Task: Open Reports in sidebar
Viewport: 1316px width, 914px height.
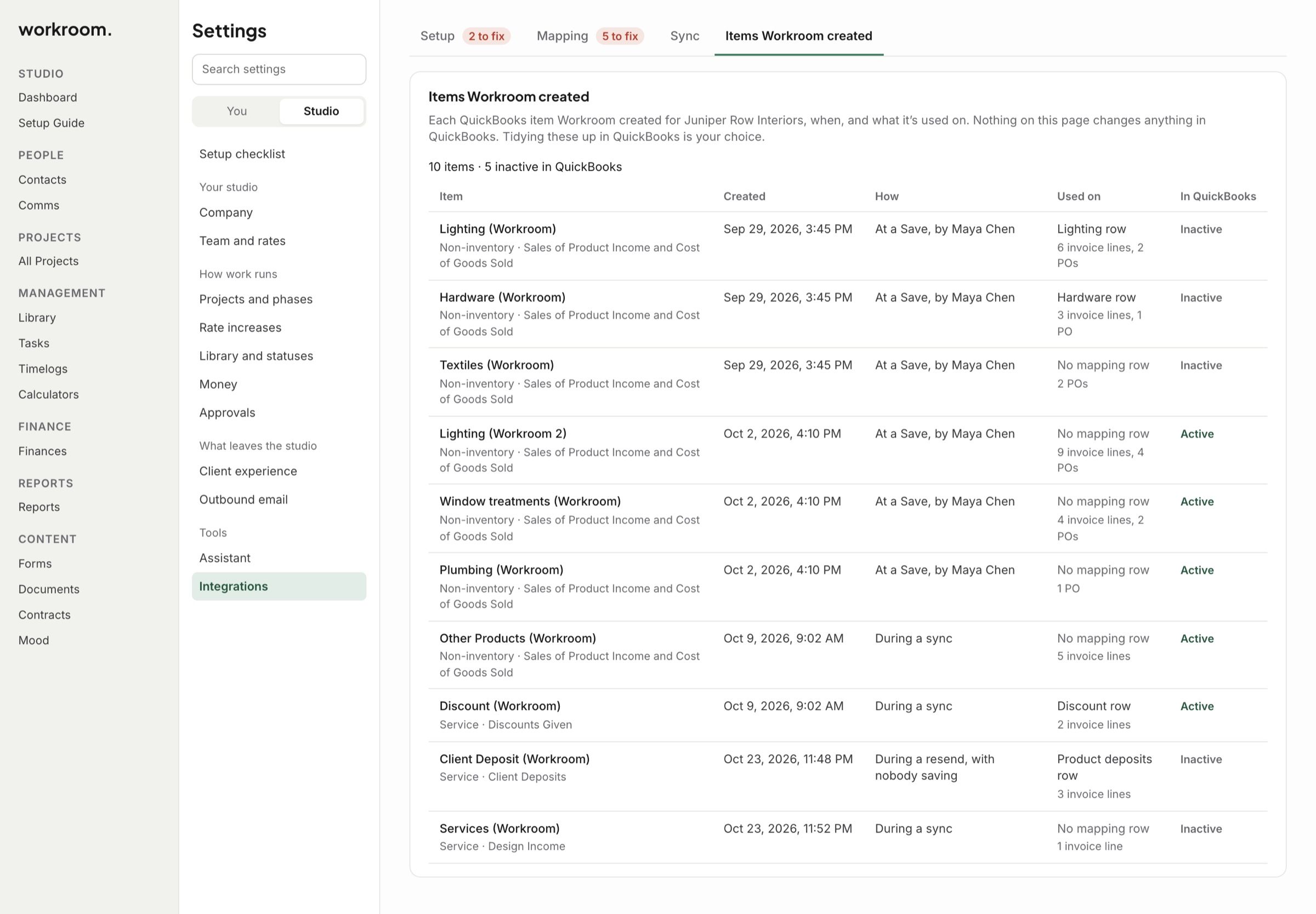Action: [x=39, y=507]
